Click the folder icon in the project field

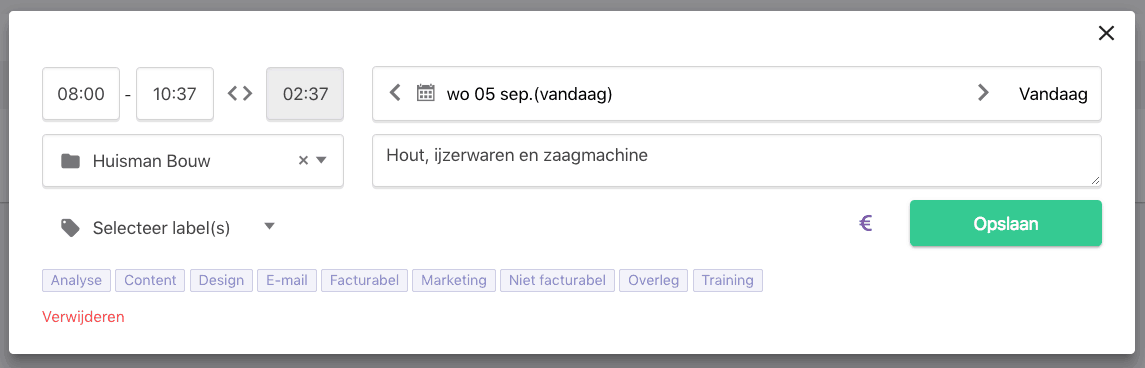(x=70, y=161)
